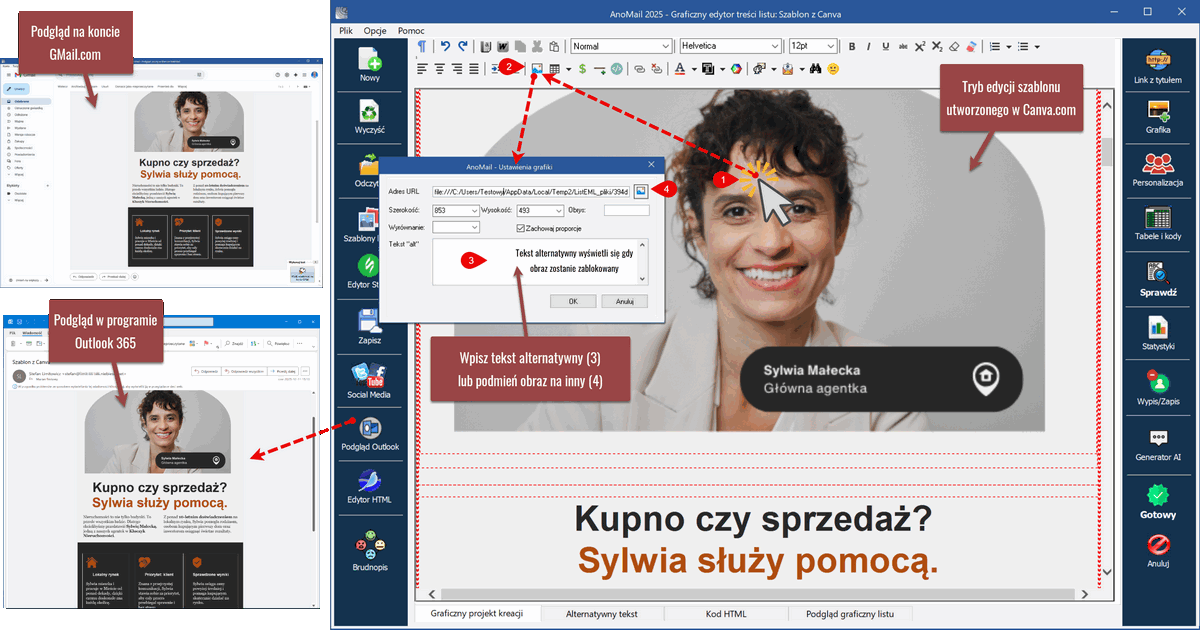Apply strikethrough formatting
Image resolution: width=1200 pixels, height=630 pixels.
903,46
